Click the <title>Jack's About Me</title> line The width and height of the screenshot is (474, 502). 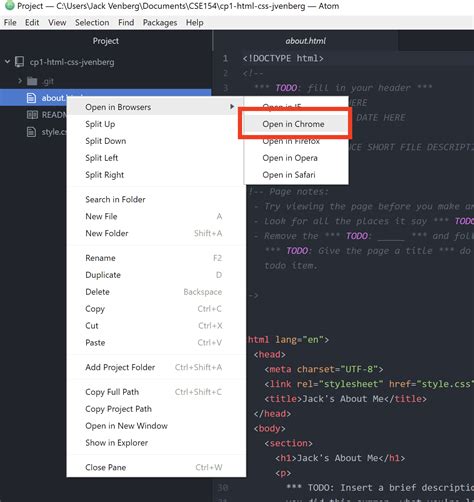[345, 399]
